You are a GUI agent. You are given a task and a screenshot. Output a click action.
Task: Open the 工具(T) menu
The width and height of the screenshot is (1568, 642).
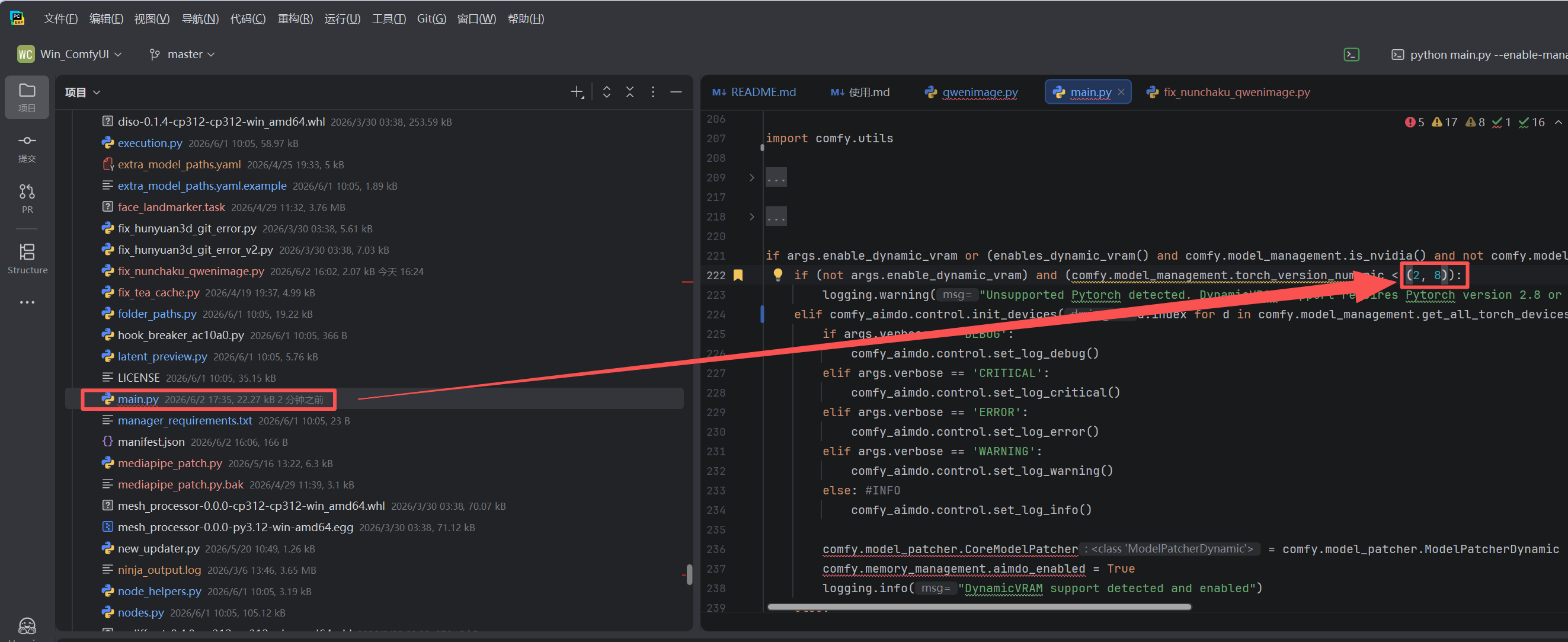pyautogui.click(x=389, y=19)
